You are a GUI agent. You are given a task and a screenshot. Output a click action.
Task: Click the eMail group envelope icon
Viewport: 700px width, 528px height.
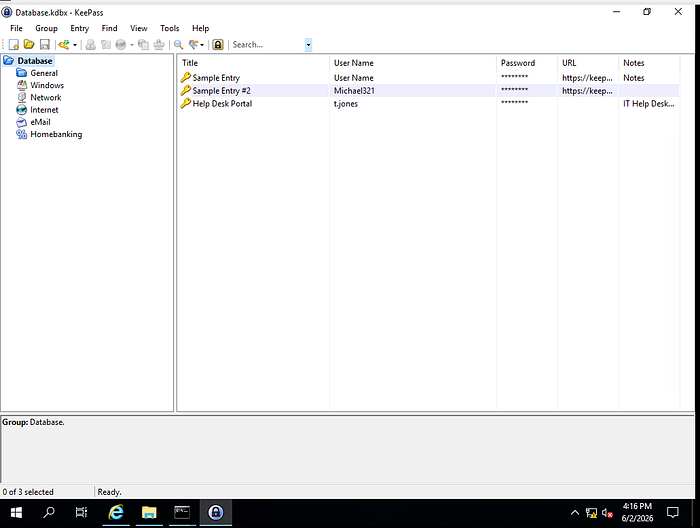pos(21,122)
